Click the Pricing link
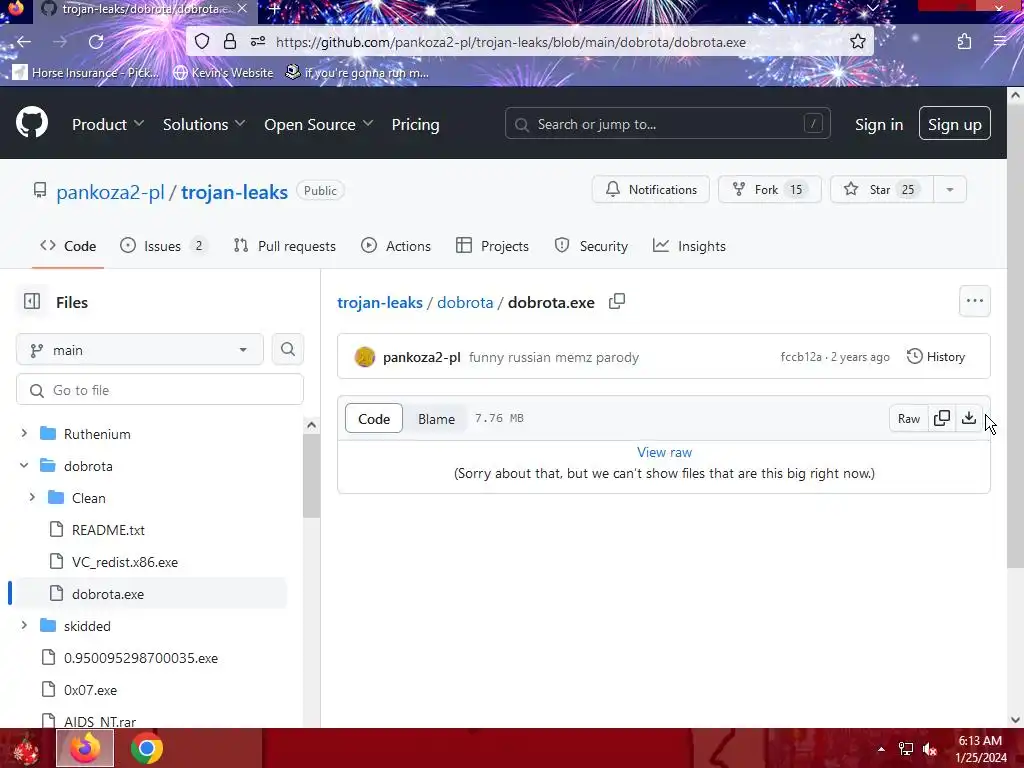Image resolution: width=1024 pixels, height=768 pixels. 415,124
